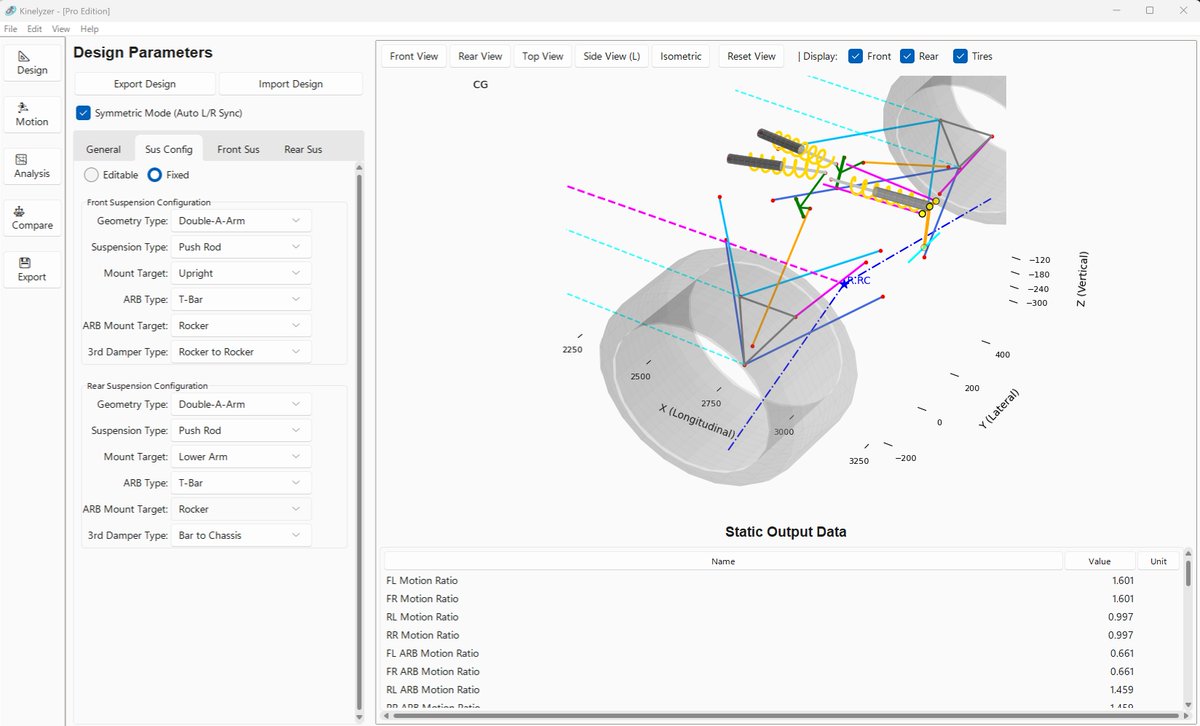
Task: Open front 3rd Damper Type Rocker to Rocker dropdown
Action: coord(241,351)
